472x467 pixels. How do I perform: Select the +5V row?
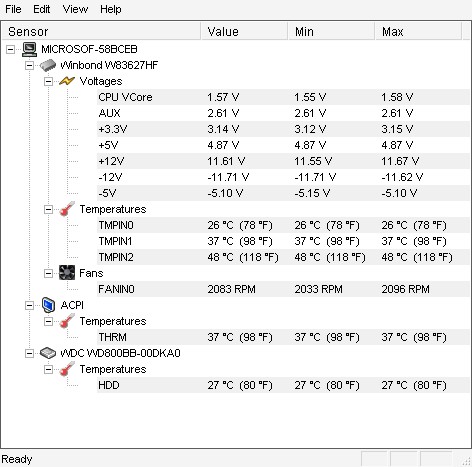click(283, 145)
